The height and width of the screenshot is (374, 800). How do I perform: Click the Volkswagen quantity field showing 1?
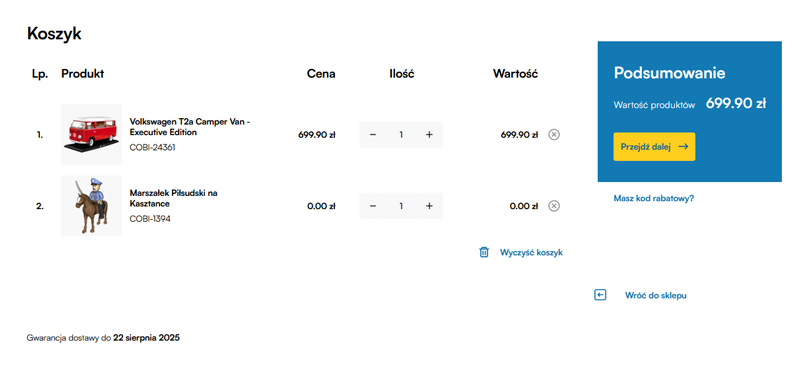pyautogui.click(x=401, y=135)
